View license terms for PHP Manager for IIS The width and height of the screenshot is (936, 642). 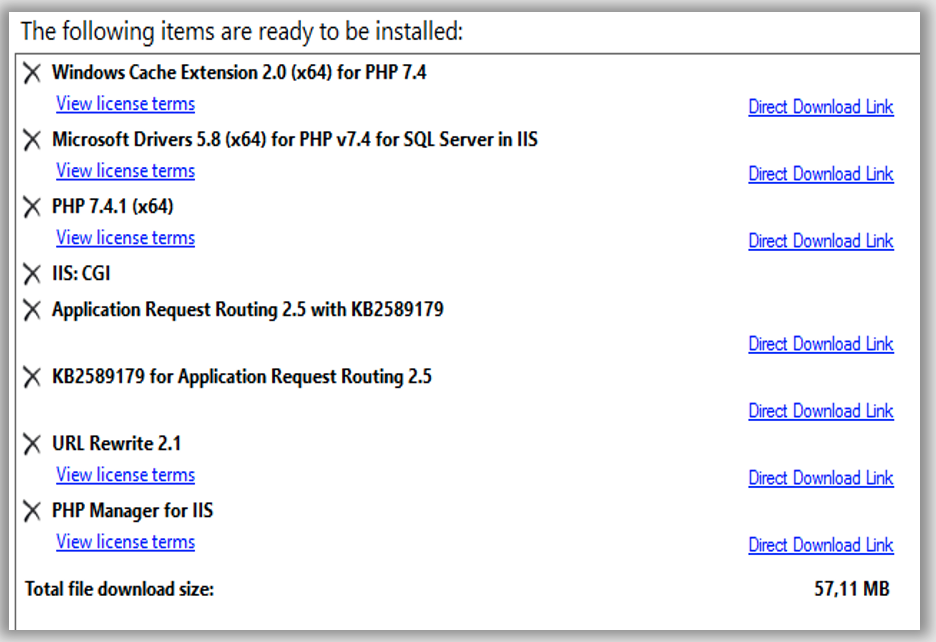pyautogui.click(x=125, y=542)
